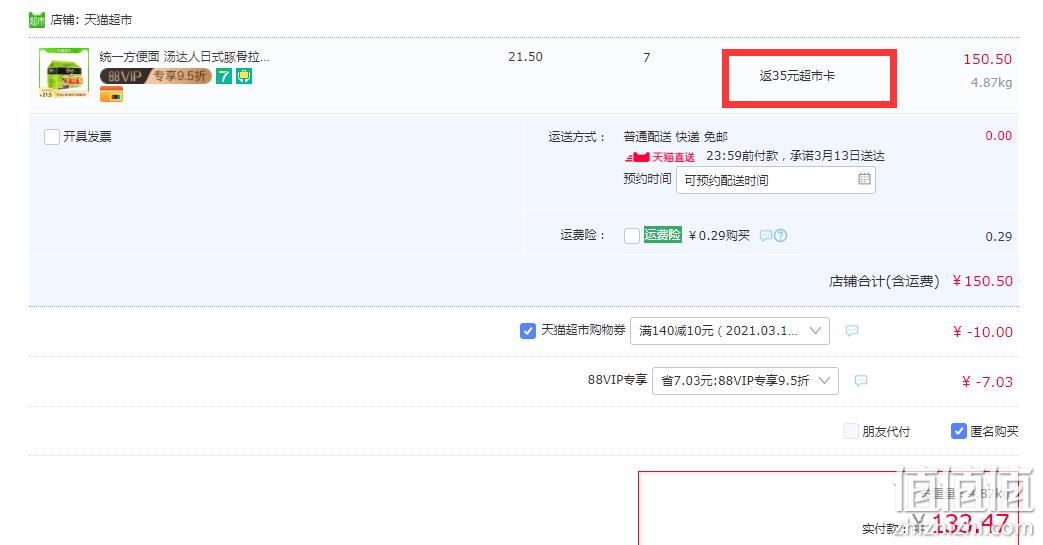
Task: Click the comment icon beside coupon dropdown
Action: [851, 331]
